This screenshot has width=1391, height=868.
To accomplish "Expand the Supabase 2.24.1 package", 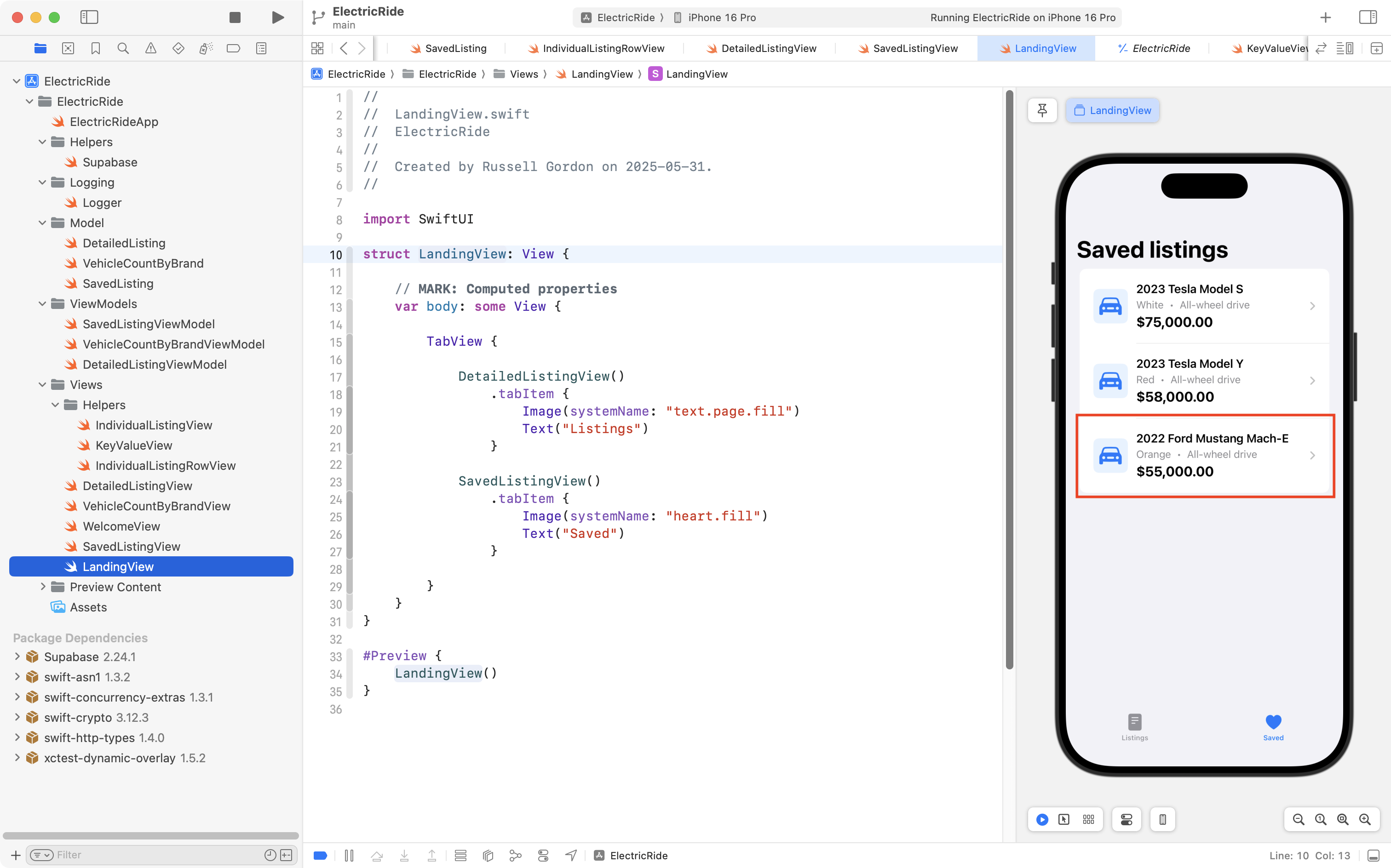I will (17, 657).
